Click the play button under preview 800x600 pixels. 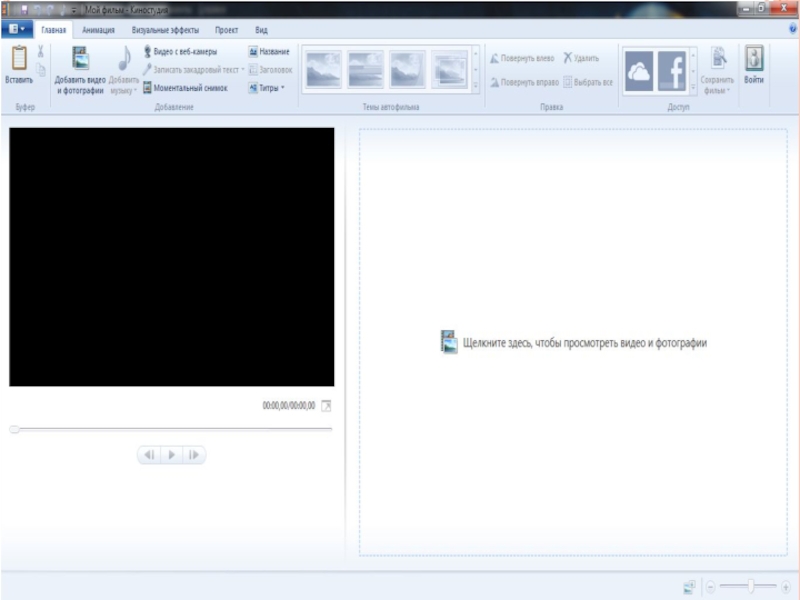(171, 455)
